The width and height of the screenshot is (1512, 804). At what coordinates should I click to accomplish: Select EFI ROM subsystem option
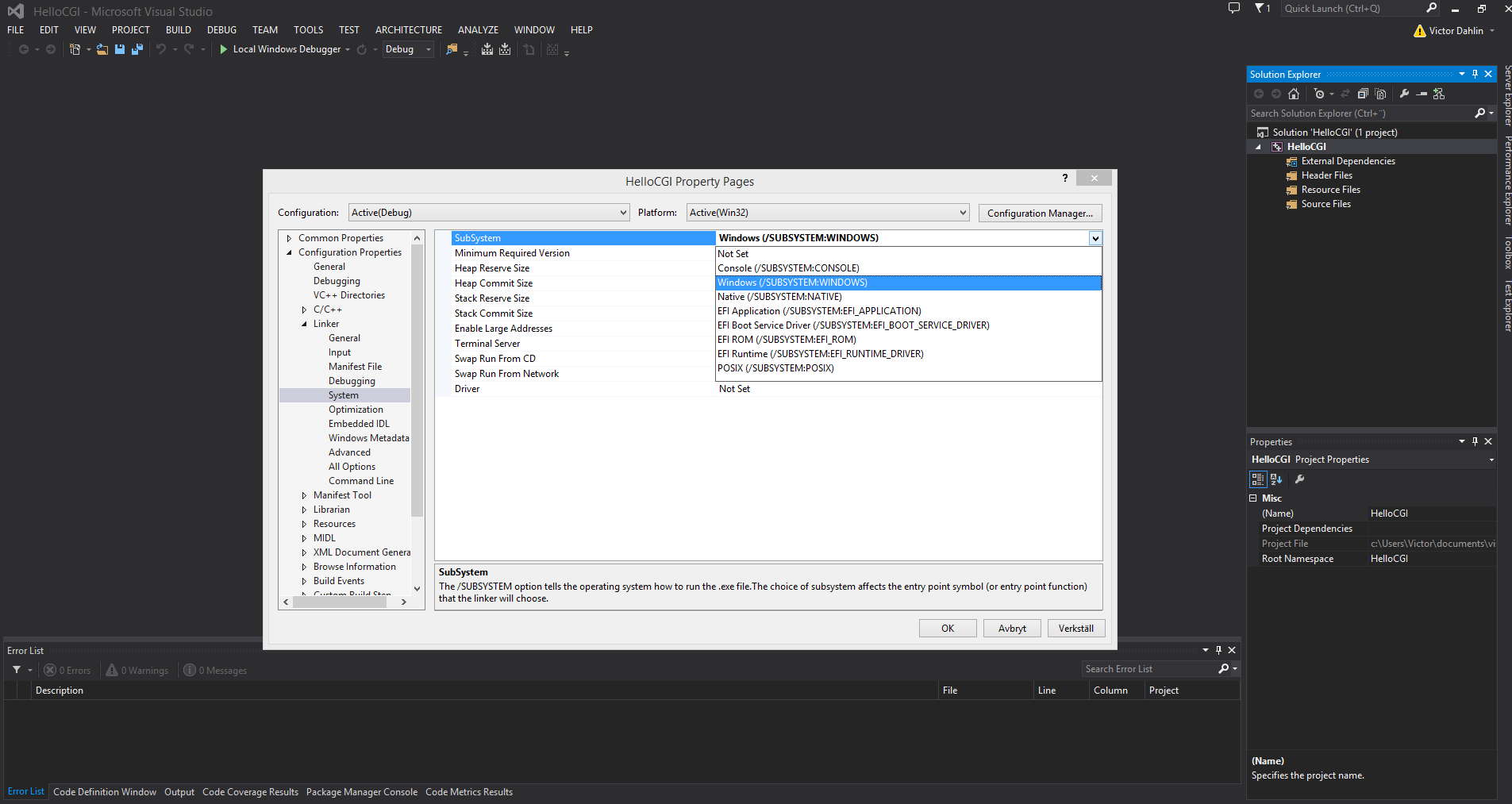tap(908, 340)
